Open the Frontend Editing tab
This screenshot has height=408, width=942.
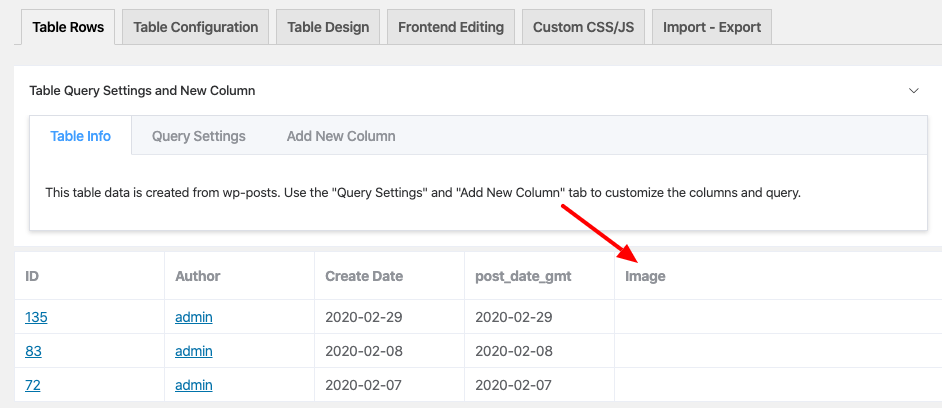tap(451, 27)
